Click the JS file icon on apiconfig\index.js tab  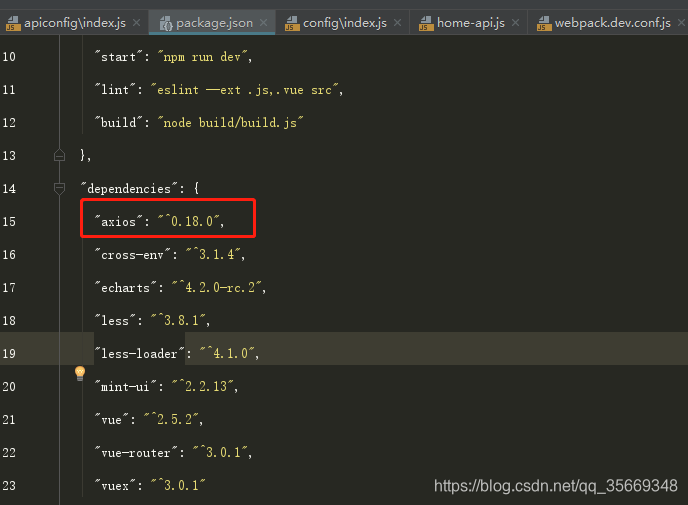(x=13, y=23)
